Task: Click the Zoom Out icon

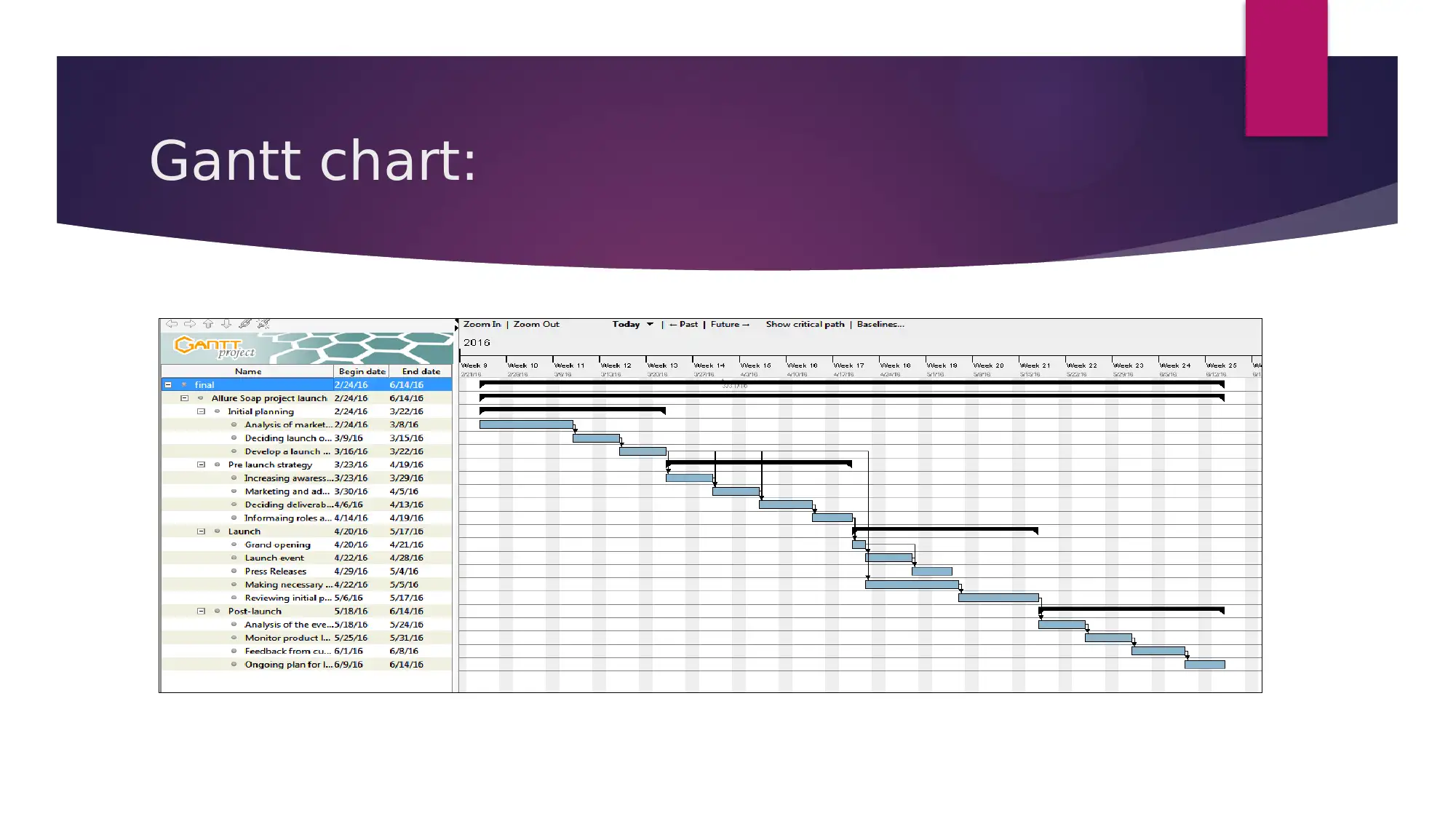Action: point(535,323)
